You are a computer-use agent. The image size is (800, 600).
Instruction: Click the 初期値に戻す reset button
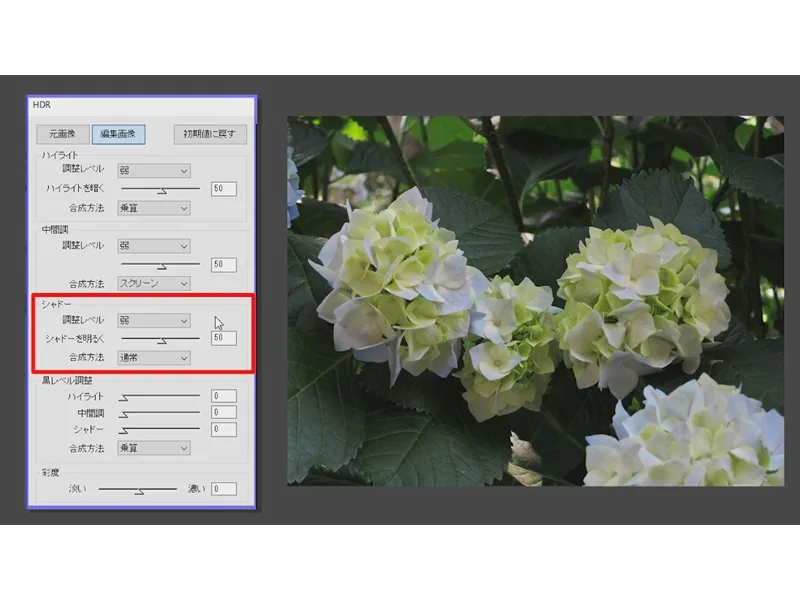coord(209,133)
